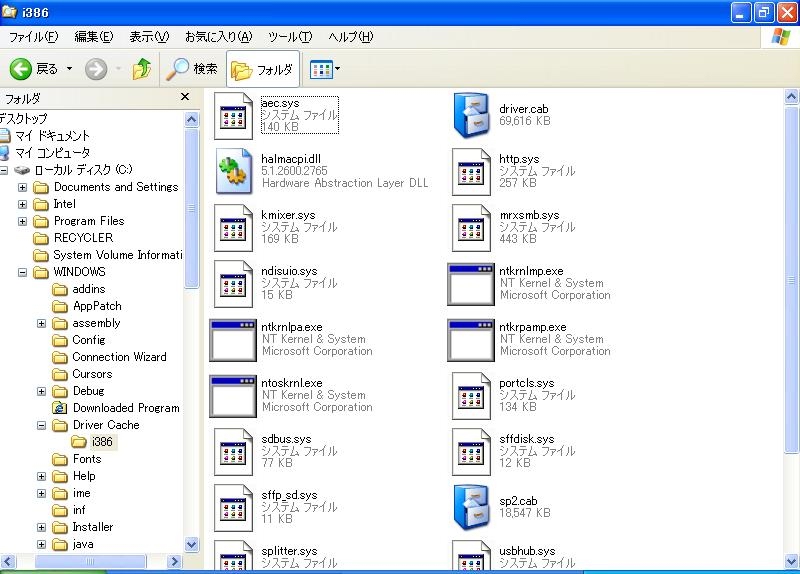Click the folder tree vertical scrollbar down arrow
This screenshot has width=800, height=574.
coord(192,545)
